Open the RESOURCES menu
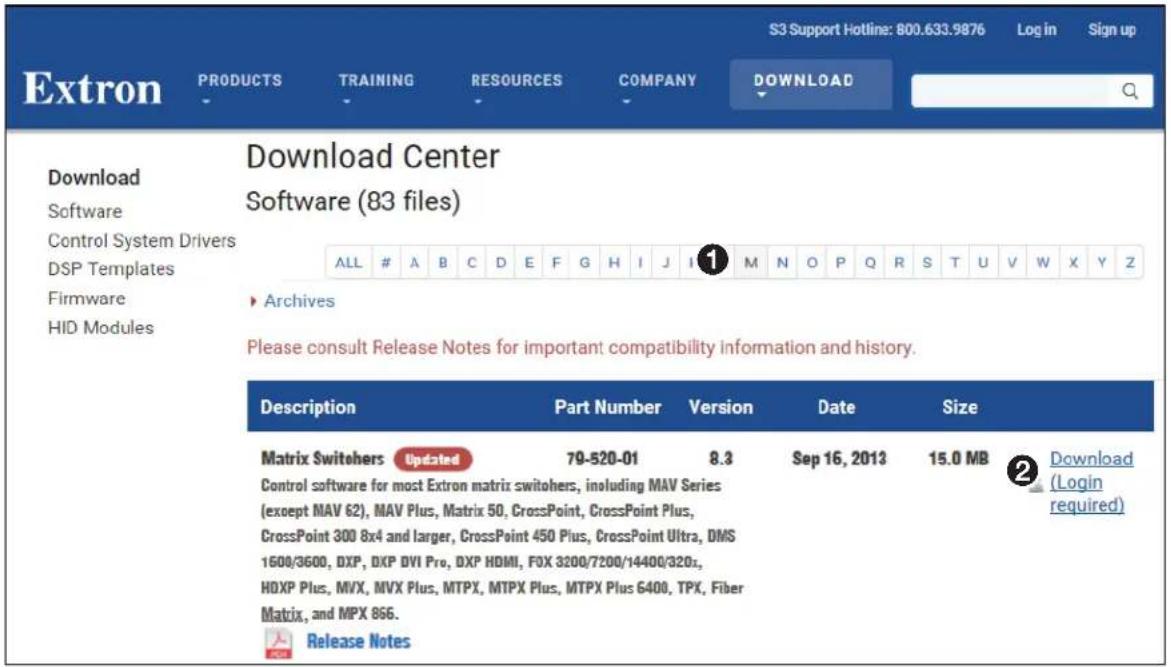The image size is (1171, 667). [x=516, y=81]
